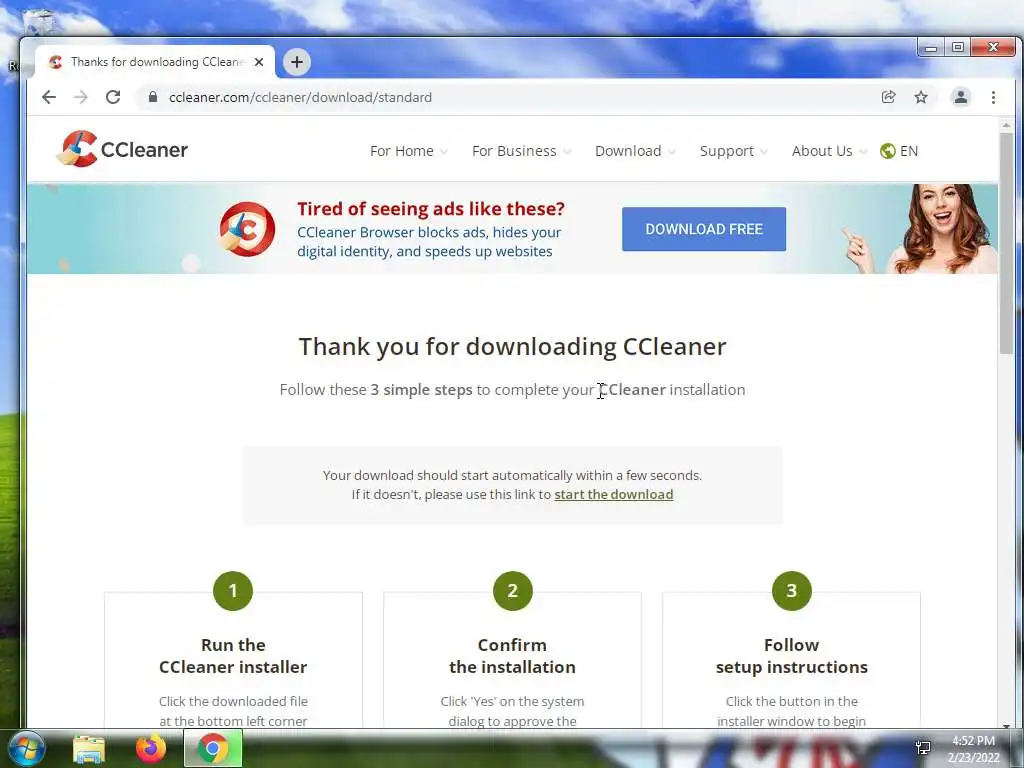Click Thank you for downloading CCleaner heading
Viewport: 1024px width, 768px height.
tap(513, 346)
